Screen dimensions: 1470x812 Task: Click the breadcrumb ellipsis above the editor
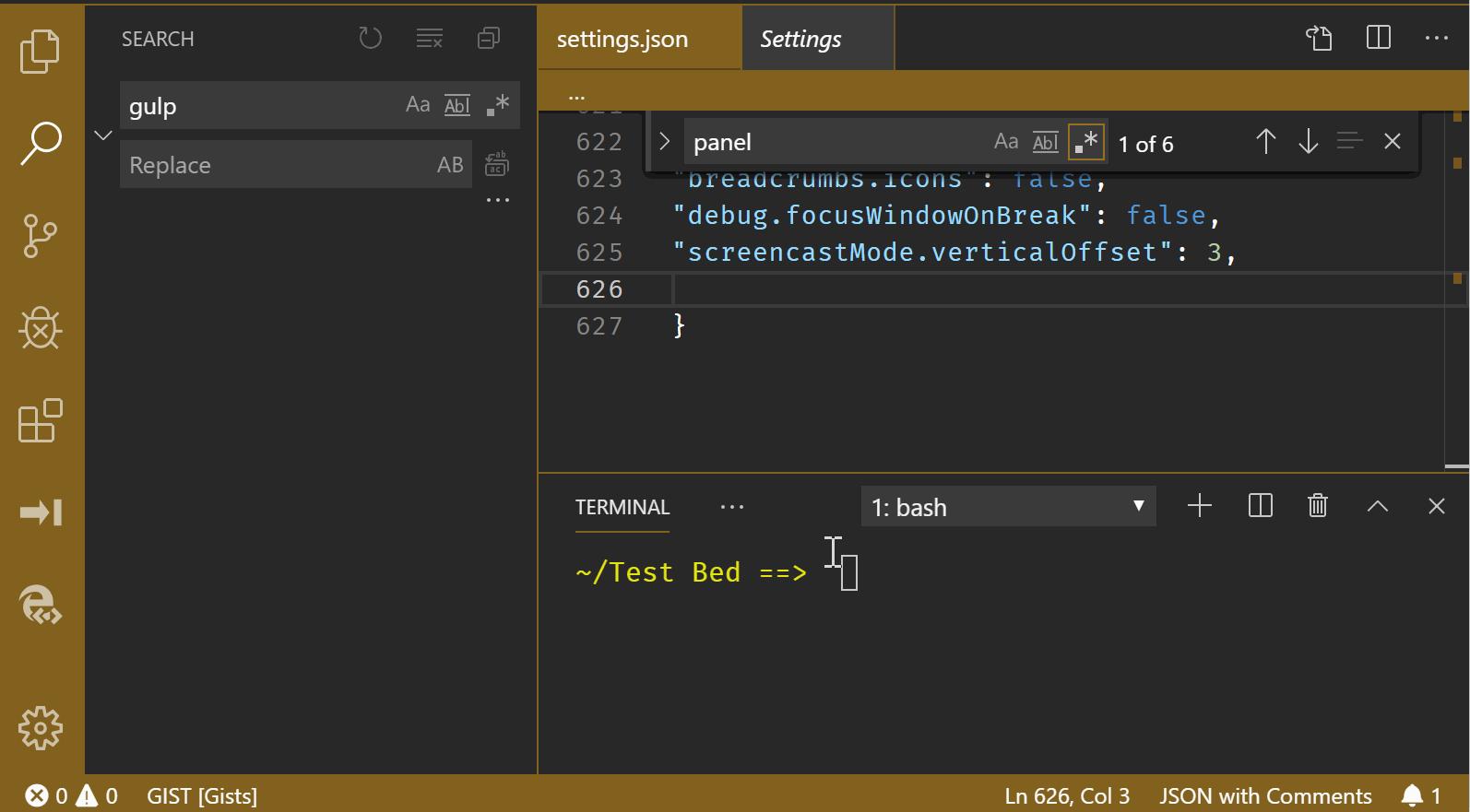(x=576, y=97)
